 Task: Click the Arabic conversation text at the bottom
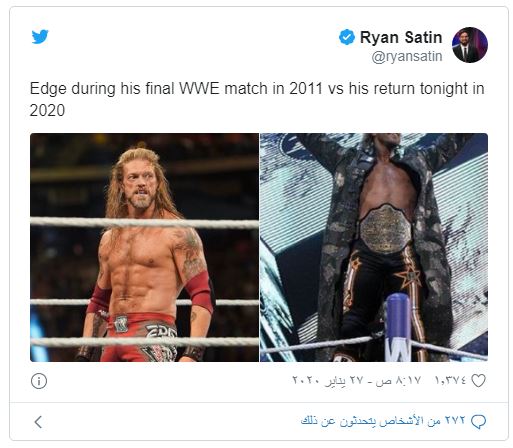(x=383, y=421)
